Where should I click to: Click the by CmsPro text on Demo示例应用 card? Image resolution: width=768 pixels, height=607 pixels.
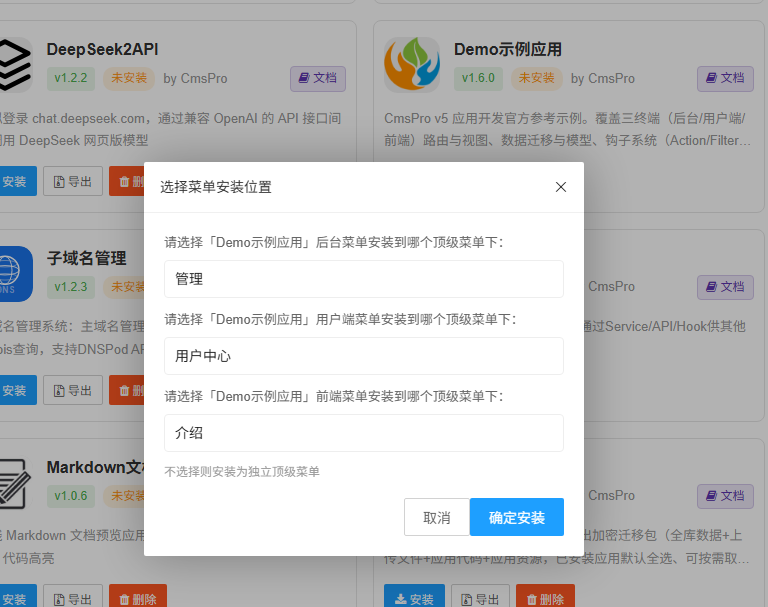[x=603, y=78]
